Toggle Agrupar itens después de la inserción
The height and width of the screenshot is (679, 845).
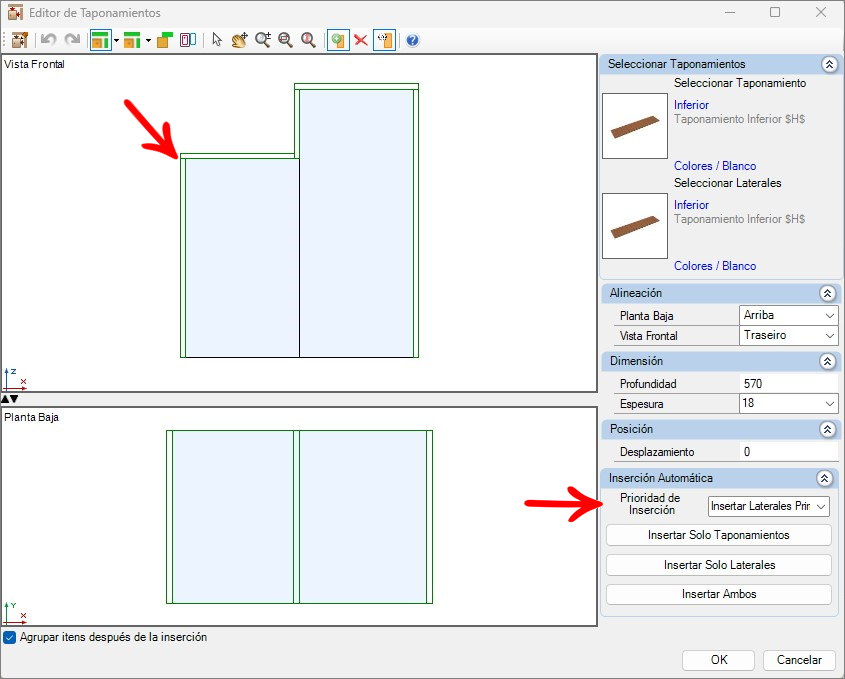pyautogui.click(x=10, y=638)
